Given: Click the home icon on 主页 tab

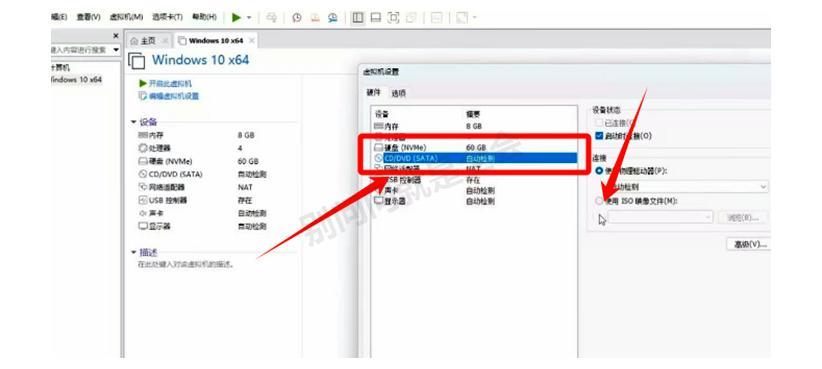Looking at the screenshot, I should (x=134, y=41).
